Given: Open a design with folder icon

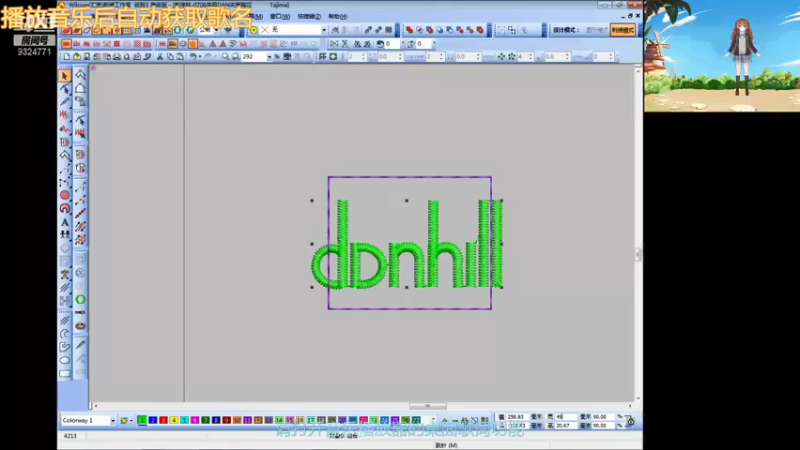Looking at the screenshot, I should click(77, 57).
